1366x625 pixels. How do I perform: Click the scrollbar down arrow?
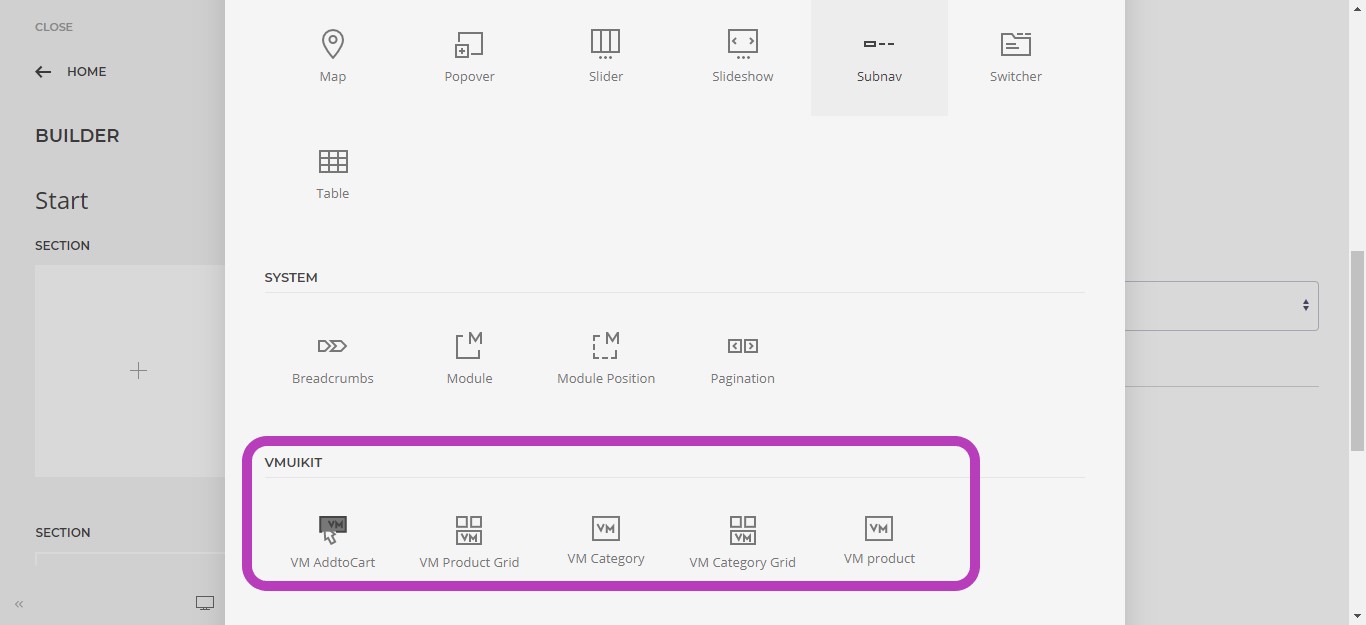(1357, 616)
